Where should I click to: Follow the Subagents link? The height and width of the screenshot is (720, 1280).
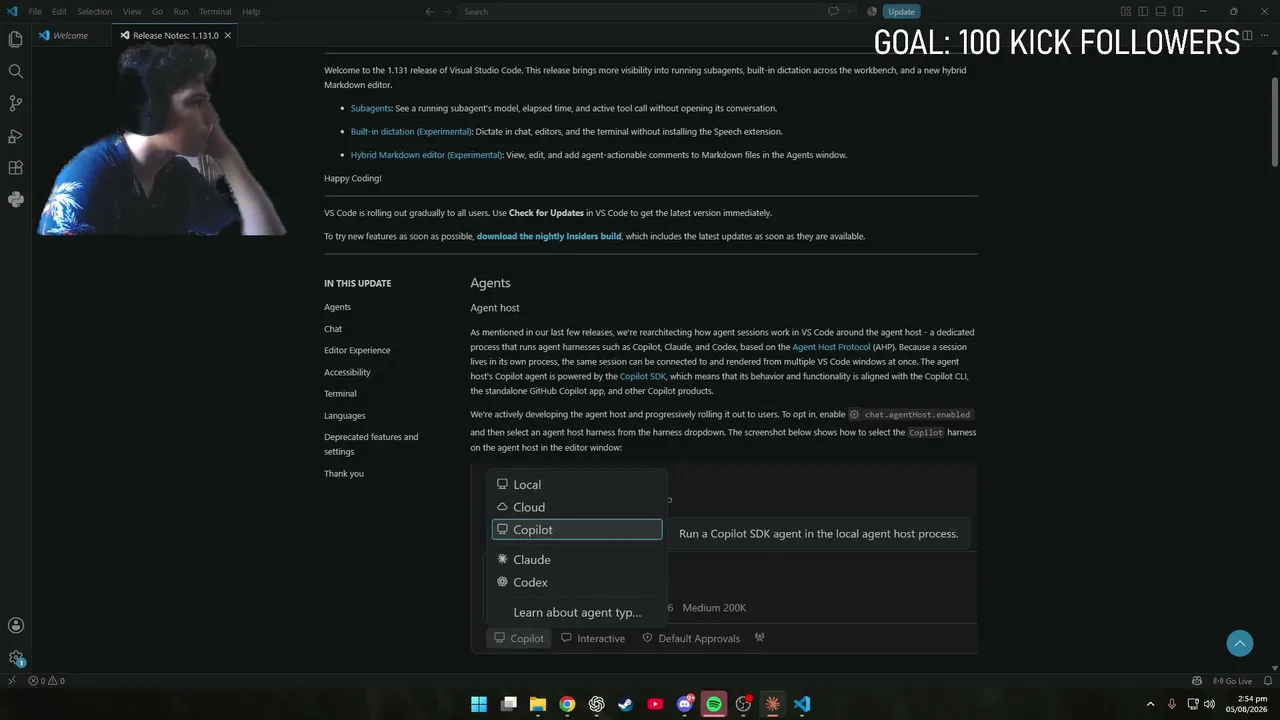pos(371,108)
